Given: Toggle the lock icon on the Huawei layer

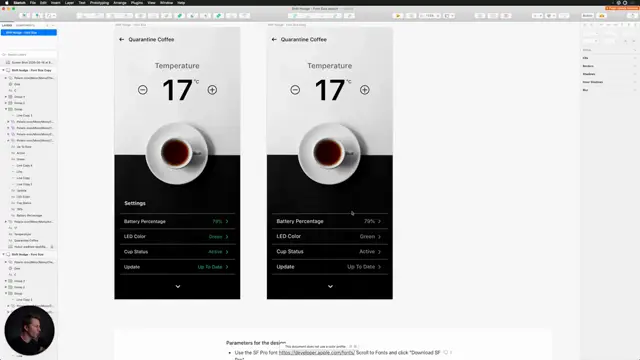Looking at the screenshot, I should point(52,247).
